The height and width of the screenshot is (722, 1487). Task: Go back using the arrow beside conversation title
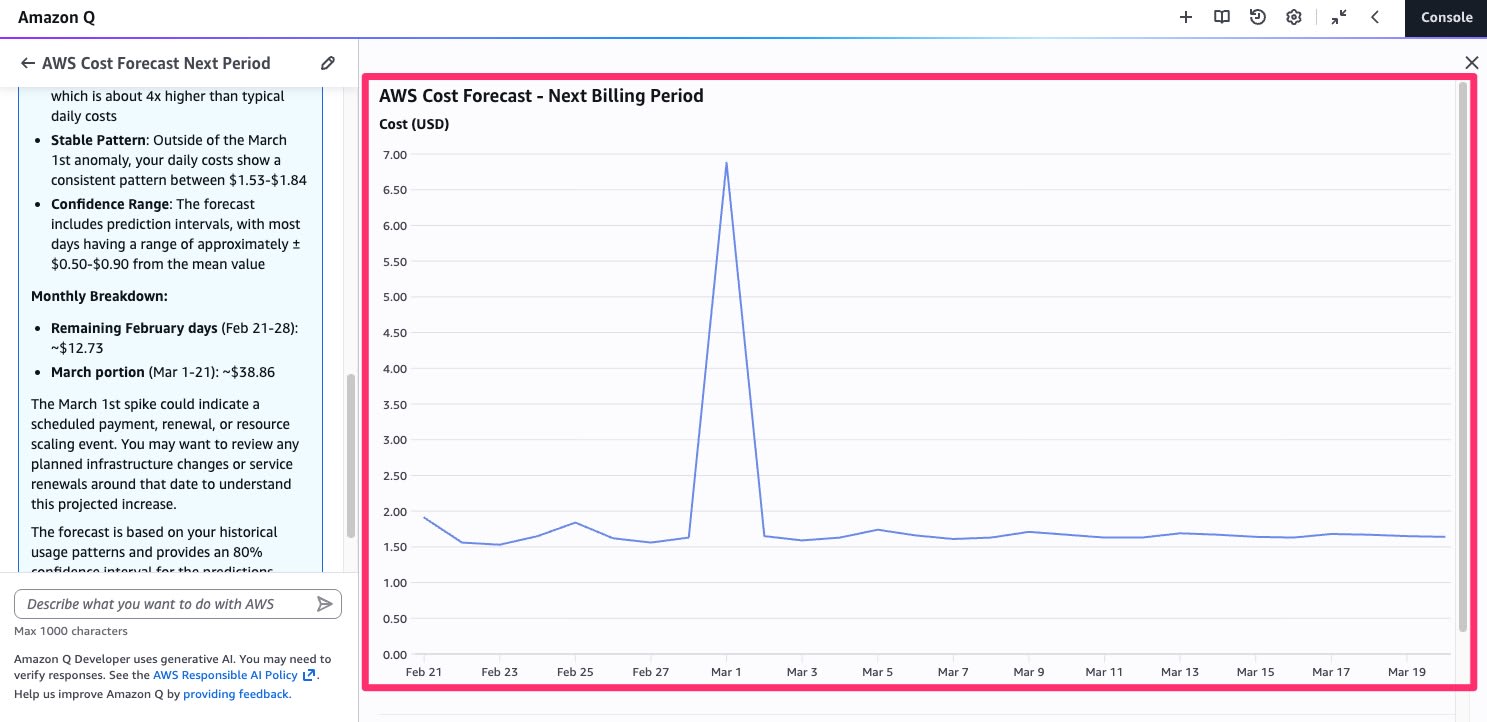(28, 63)
